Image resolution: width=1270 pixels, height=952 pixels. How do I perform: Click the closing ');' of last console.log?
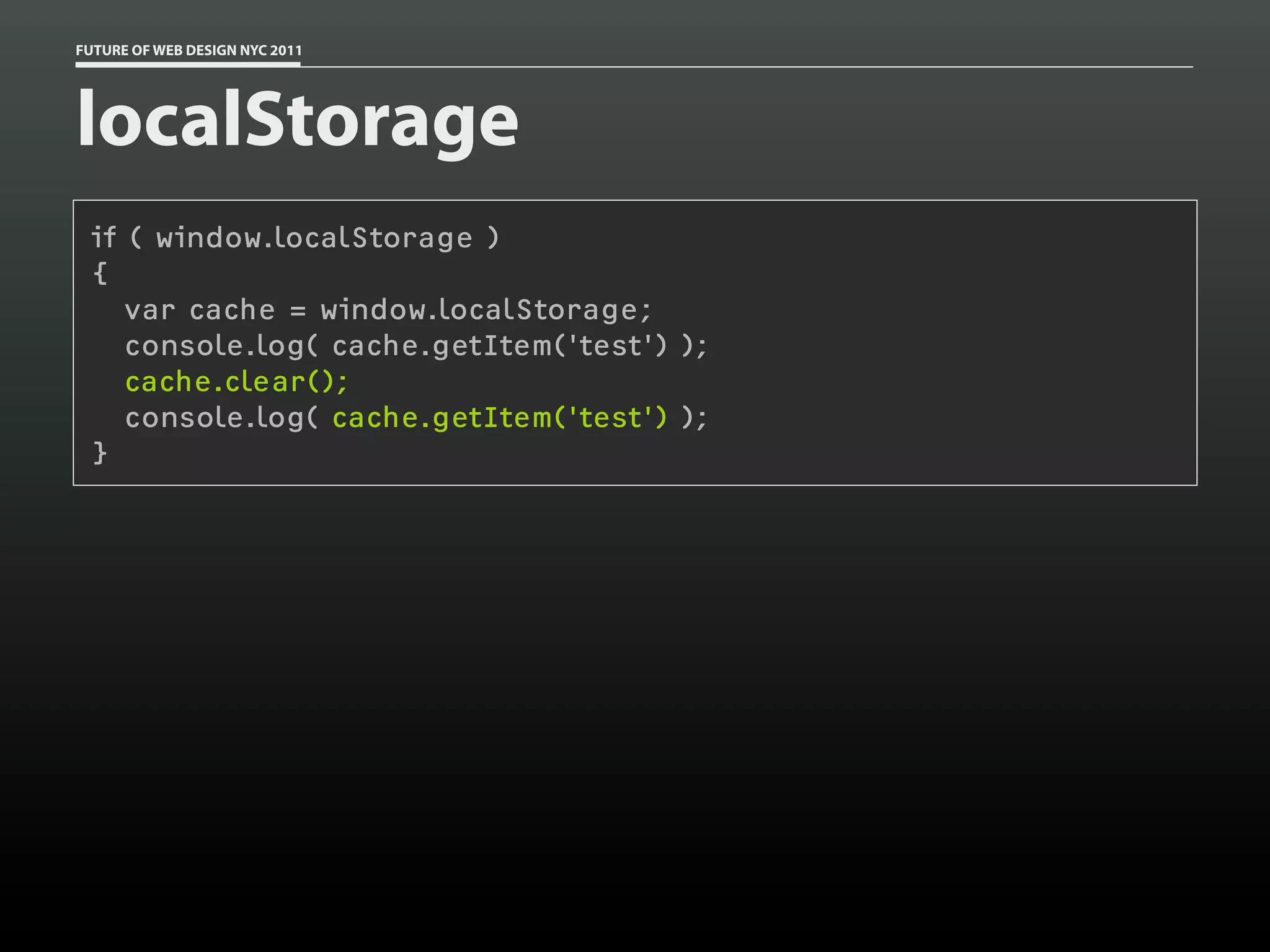[694, 418]
